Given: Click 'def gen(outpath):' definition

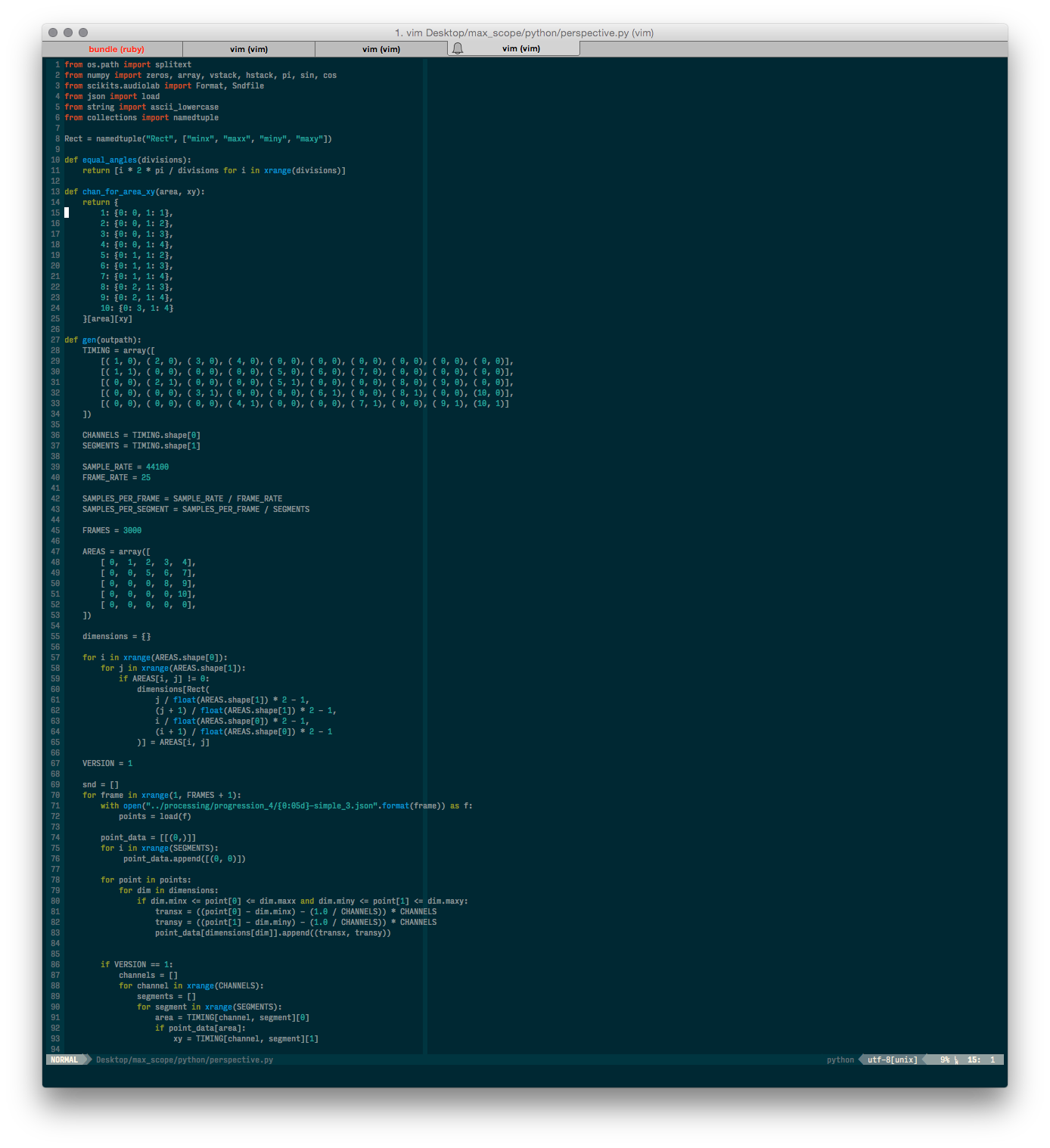Looking at the screenshot, I should click(x=103, y=340).
